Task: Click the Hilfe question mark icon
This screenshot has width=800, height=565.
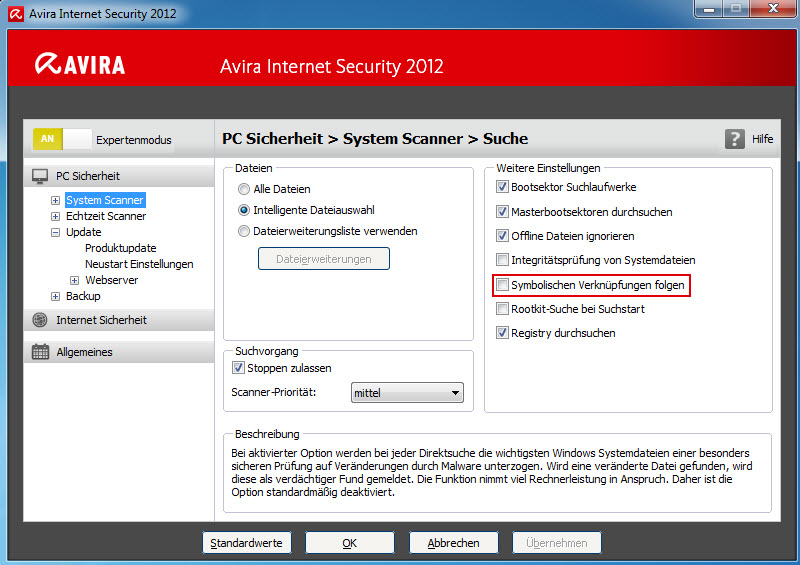Action: coord(734,139)
